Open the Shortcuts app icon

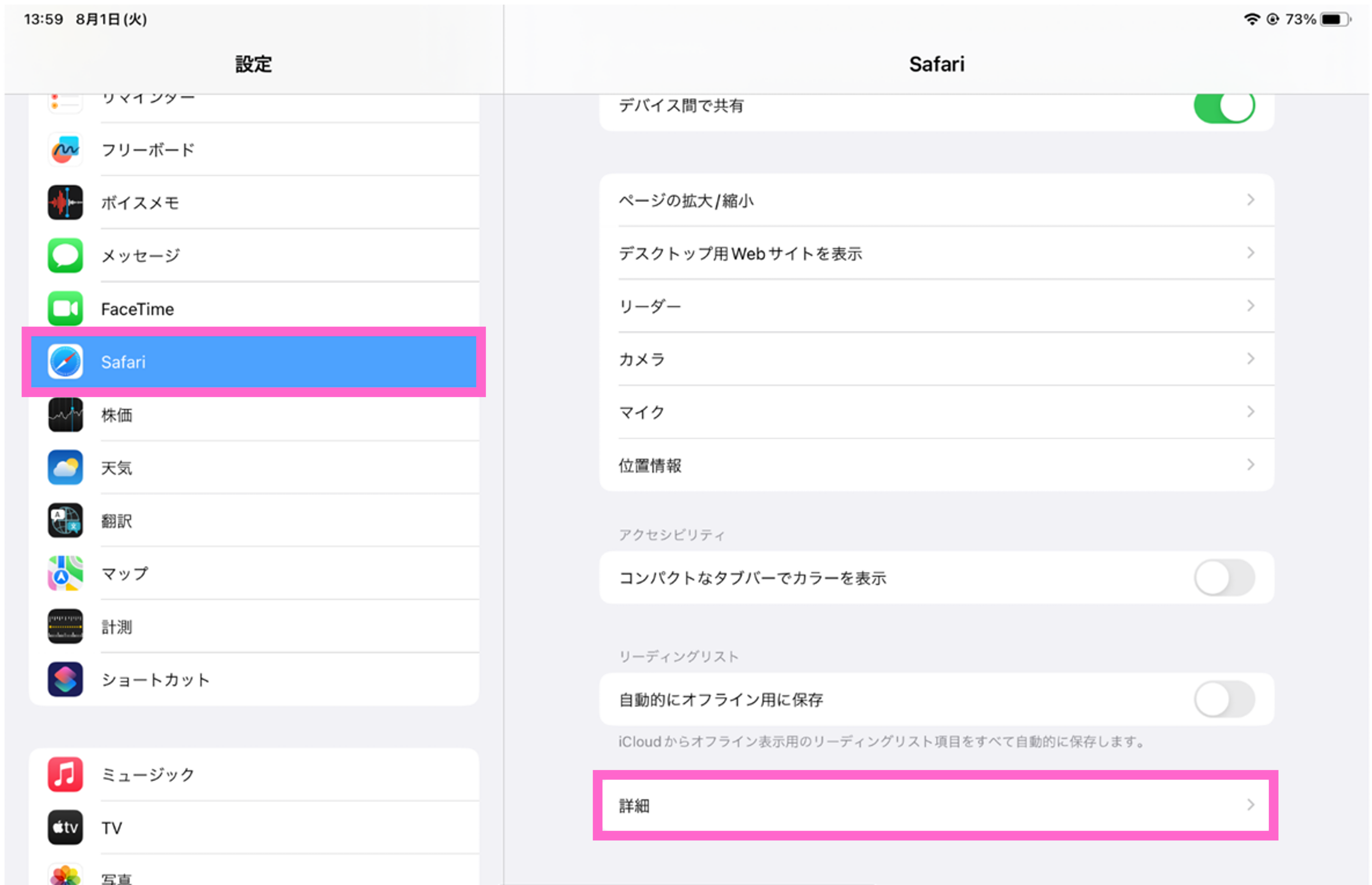65,679
